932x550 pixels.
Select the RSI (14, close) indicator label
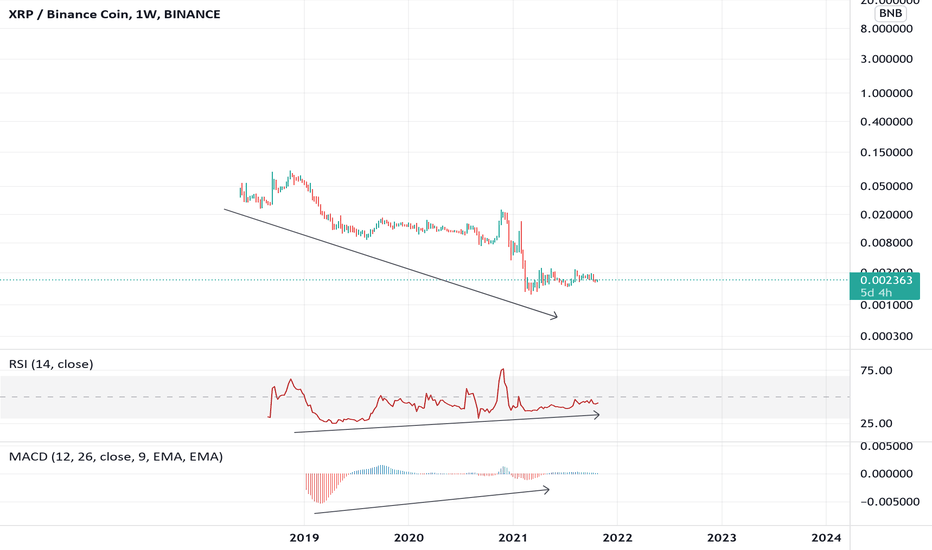[x=51, y=364]
